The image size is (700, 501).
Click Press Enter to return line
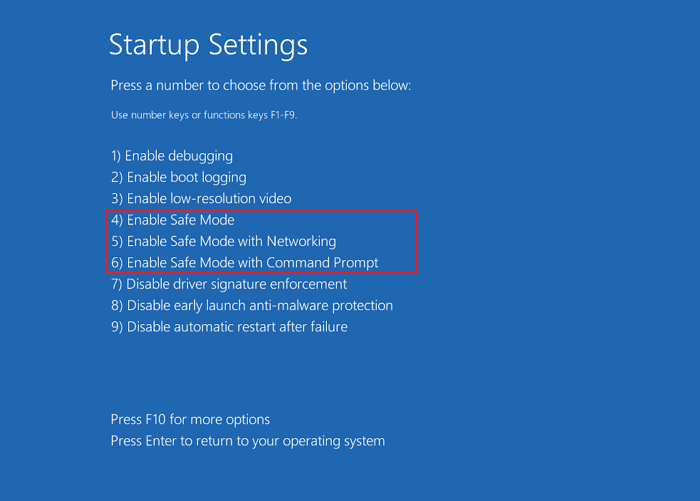coord(247,441)
